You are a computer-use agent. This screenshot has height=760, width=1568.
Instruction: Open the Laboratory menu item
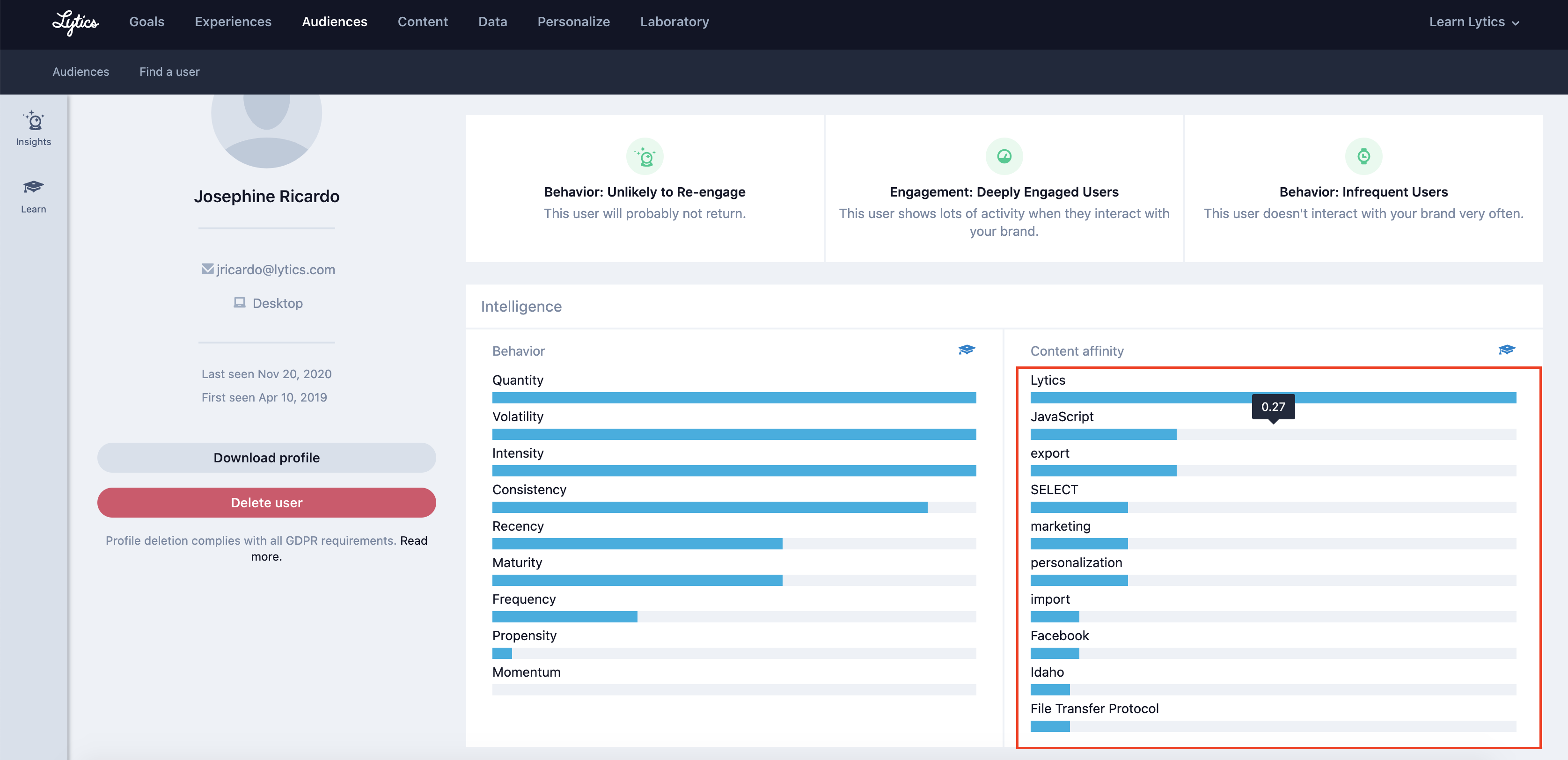[674, 22]
